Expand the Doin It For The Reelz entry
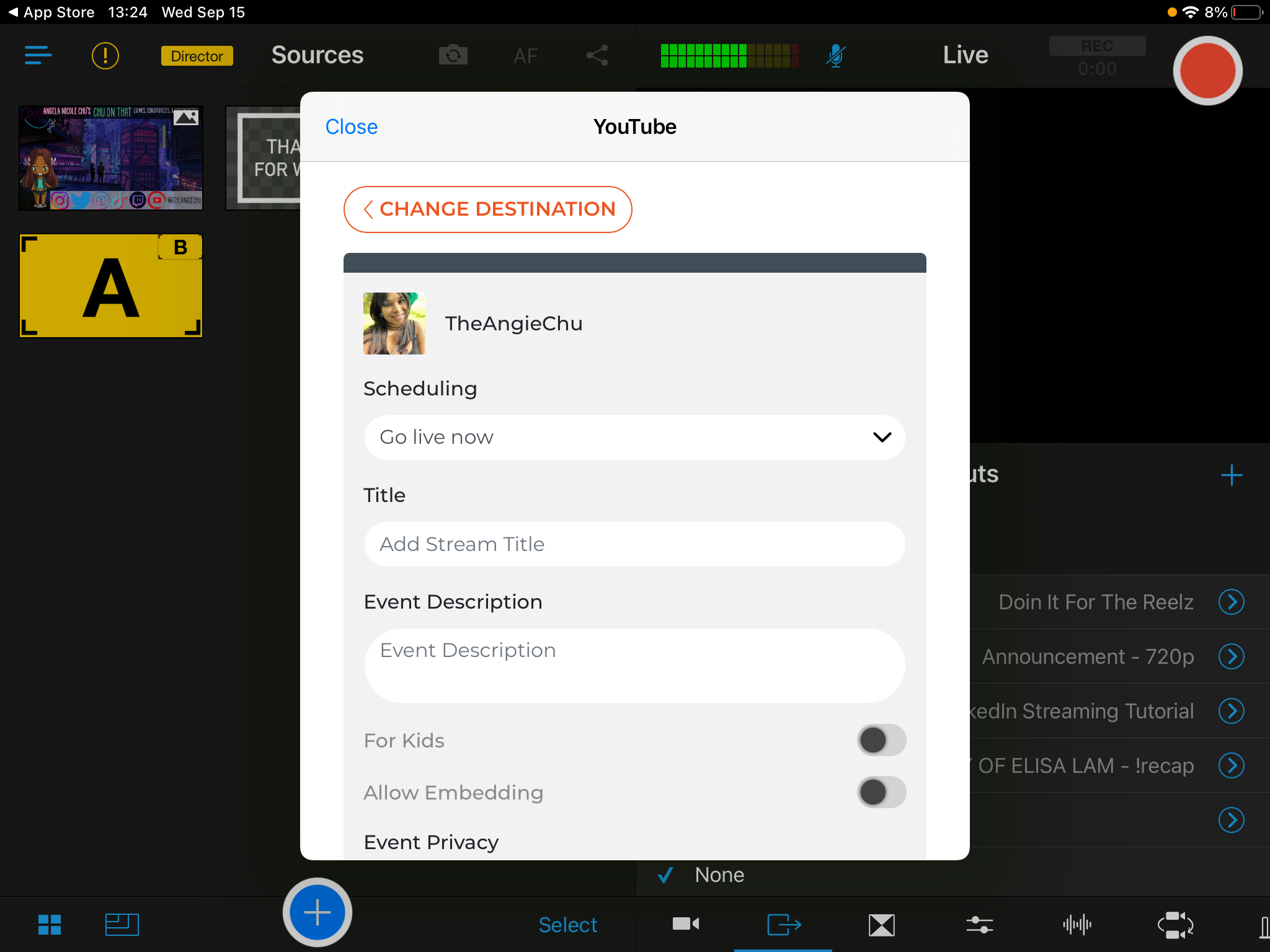1270x952 pixels. coord(1232,601)
